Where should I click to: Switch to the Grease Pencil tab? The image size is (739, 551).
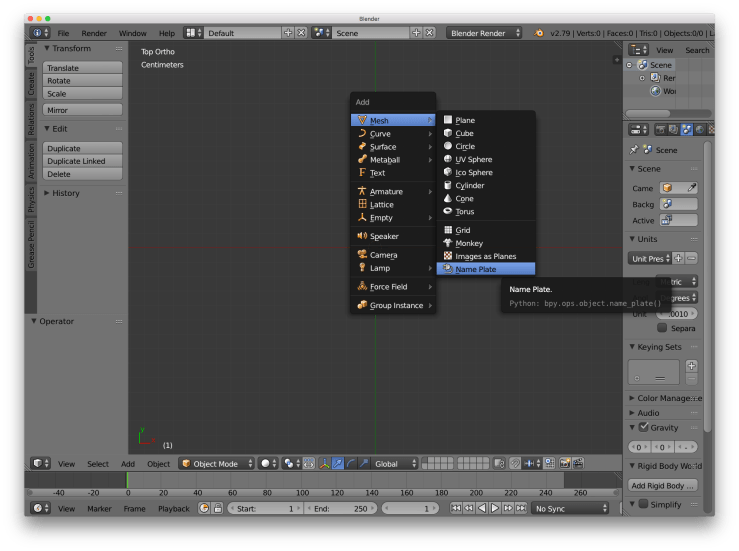(x=31, y=245)
